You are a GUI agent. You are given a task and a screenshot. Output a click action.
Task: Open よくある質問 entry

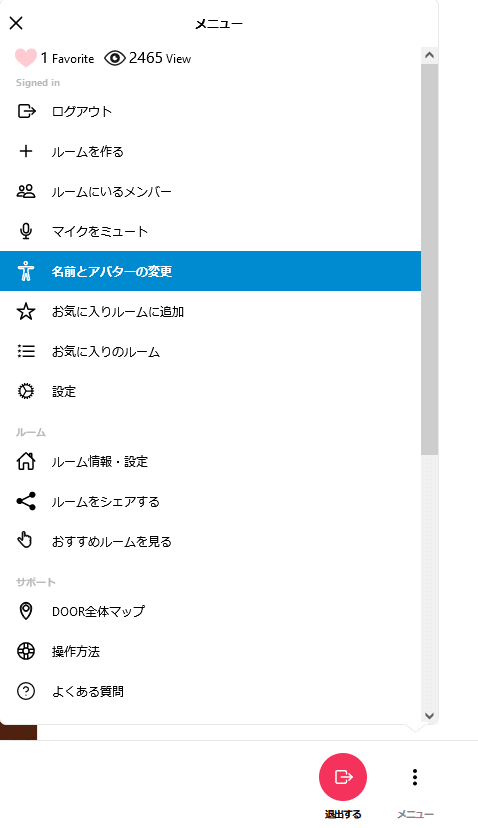click(210, 691)
